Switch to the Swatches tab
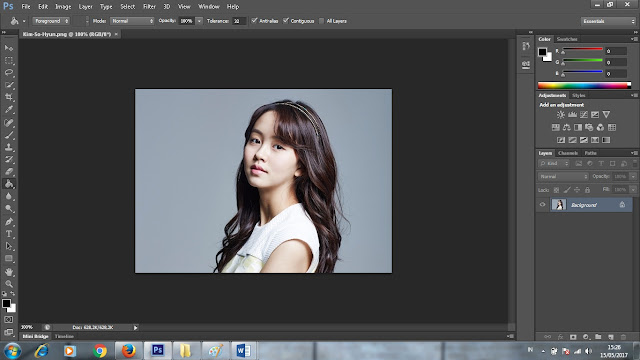The height and width of the screenshot is (360, 640). click(x=567, y=39)
